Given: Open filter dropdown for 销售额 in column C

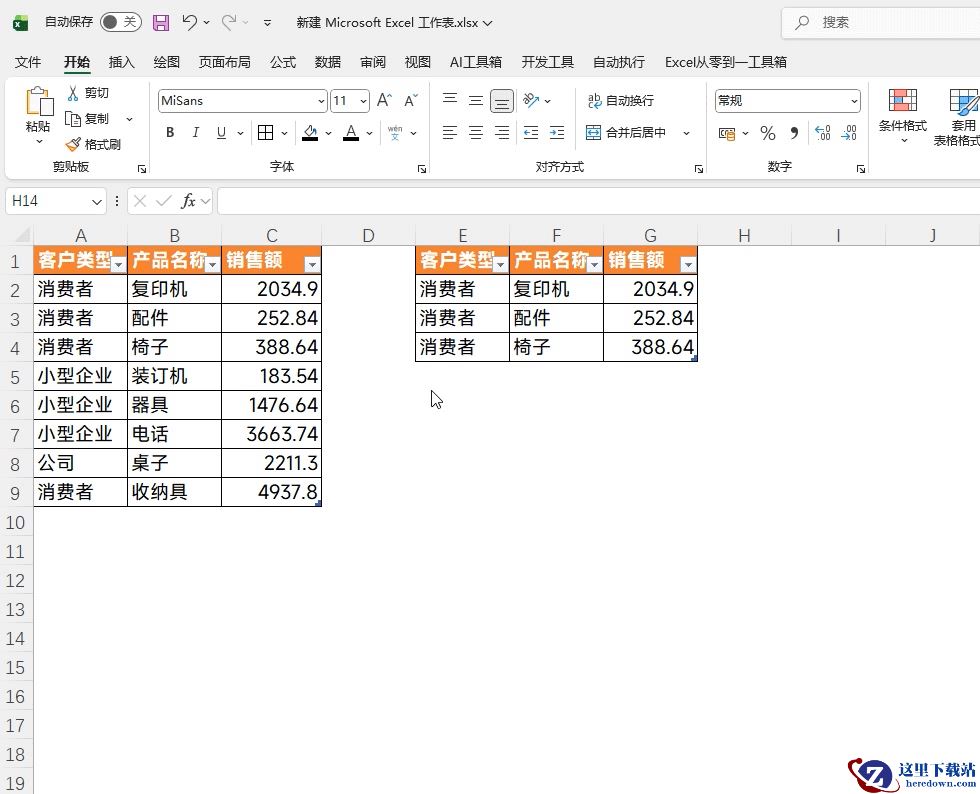Looking at the screenshot, I should pos(312,264).
